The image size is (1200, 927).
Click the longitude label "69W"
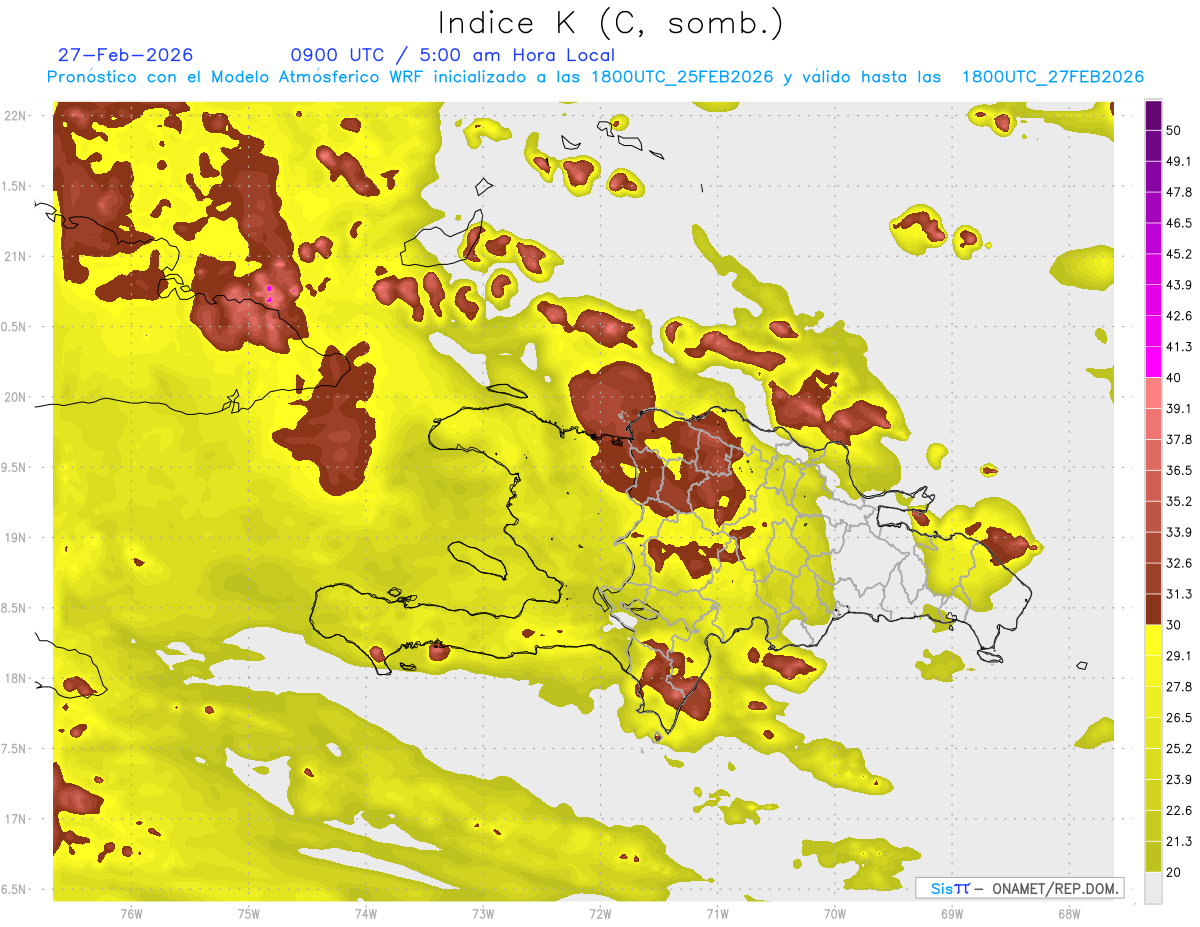(951, 914)
